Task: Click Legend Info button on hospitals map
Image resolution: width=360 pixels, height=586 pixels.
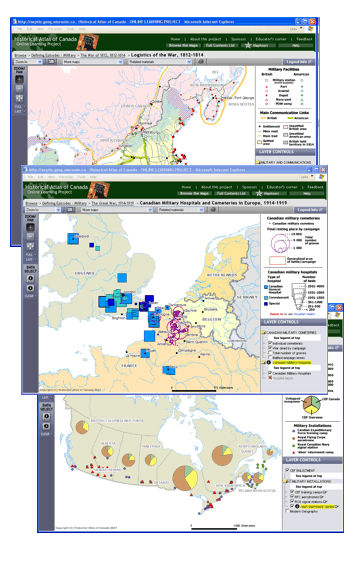Action: 308,210
